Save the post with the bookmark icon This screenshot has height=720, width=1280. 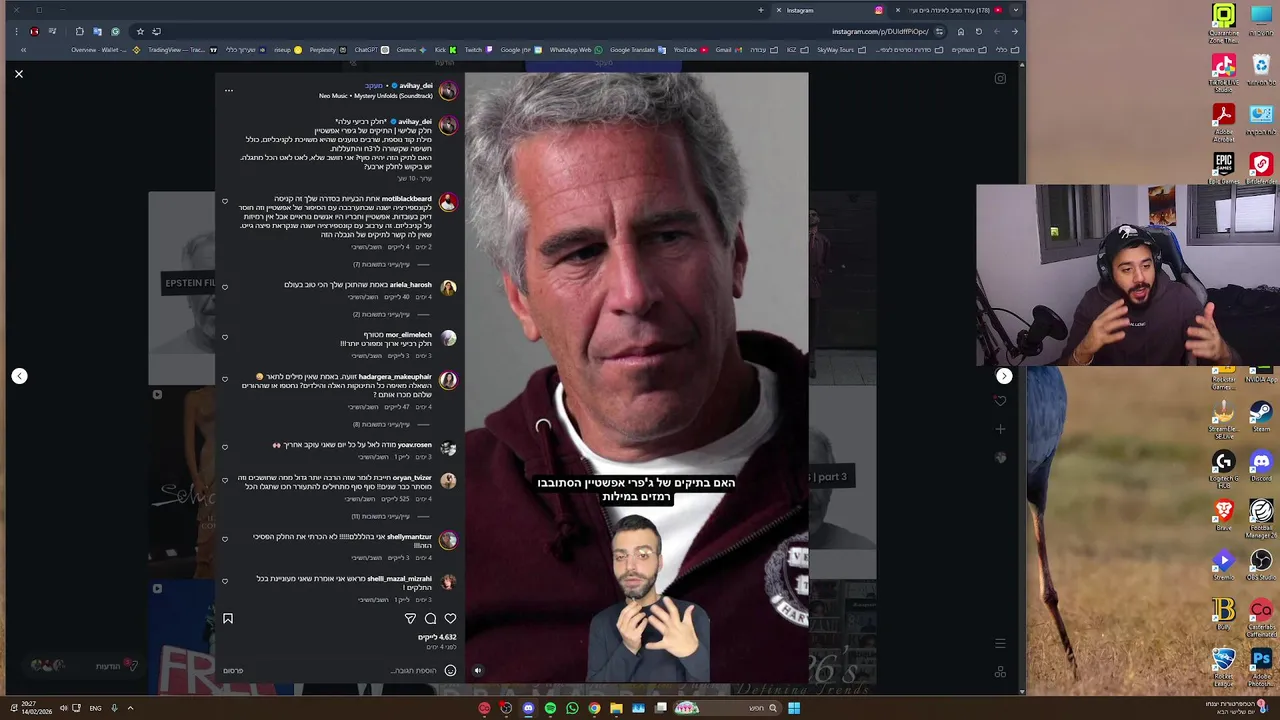[x=228, y=619]
